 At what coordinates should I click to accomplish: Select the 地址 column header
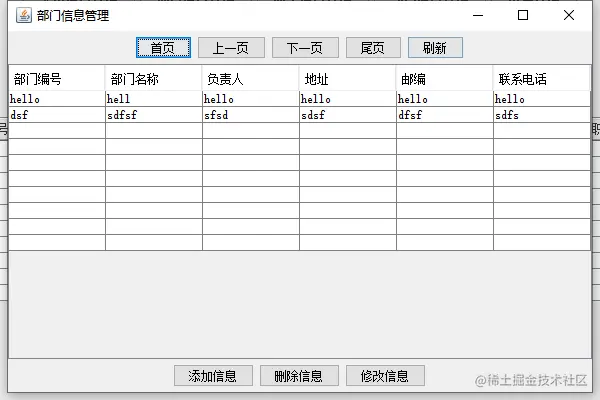347,78
